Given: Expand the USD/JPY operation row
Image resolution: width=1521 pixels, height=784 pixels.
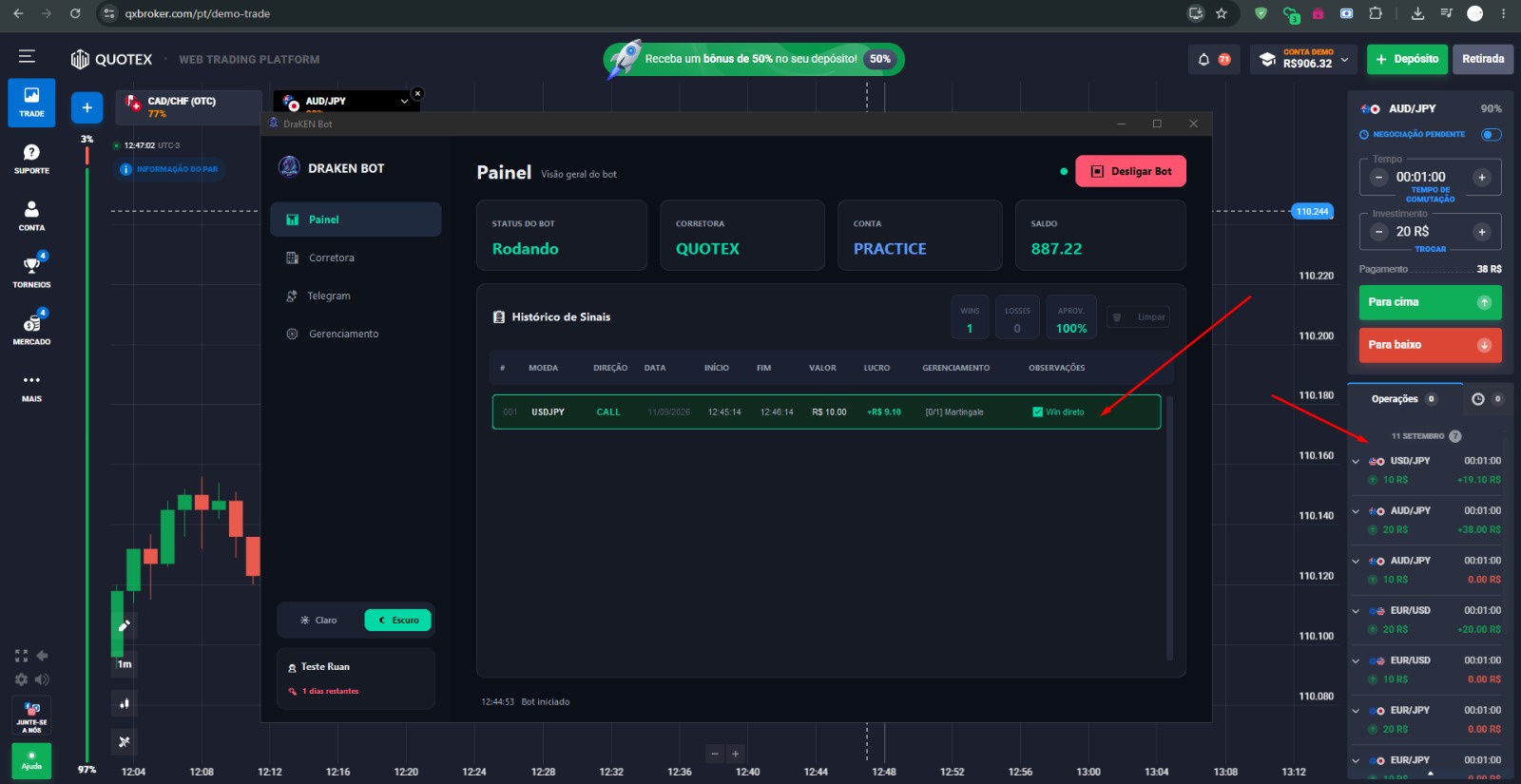Looking at the screenshot, I should [1356, 461].
